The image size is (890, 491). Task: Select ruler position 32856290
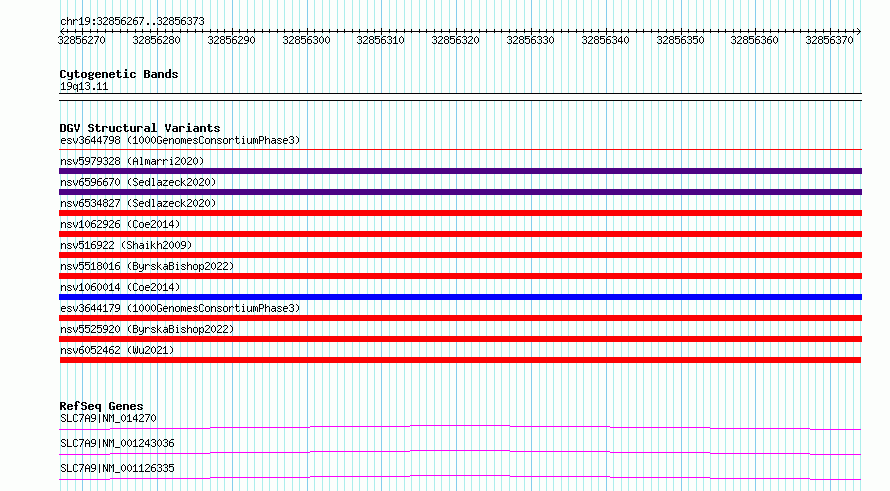point(231,40)
